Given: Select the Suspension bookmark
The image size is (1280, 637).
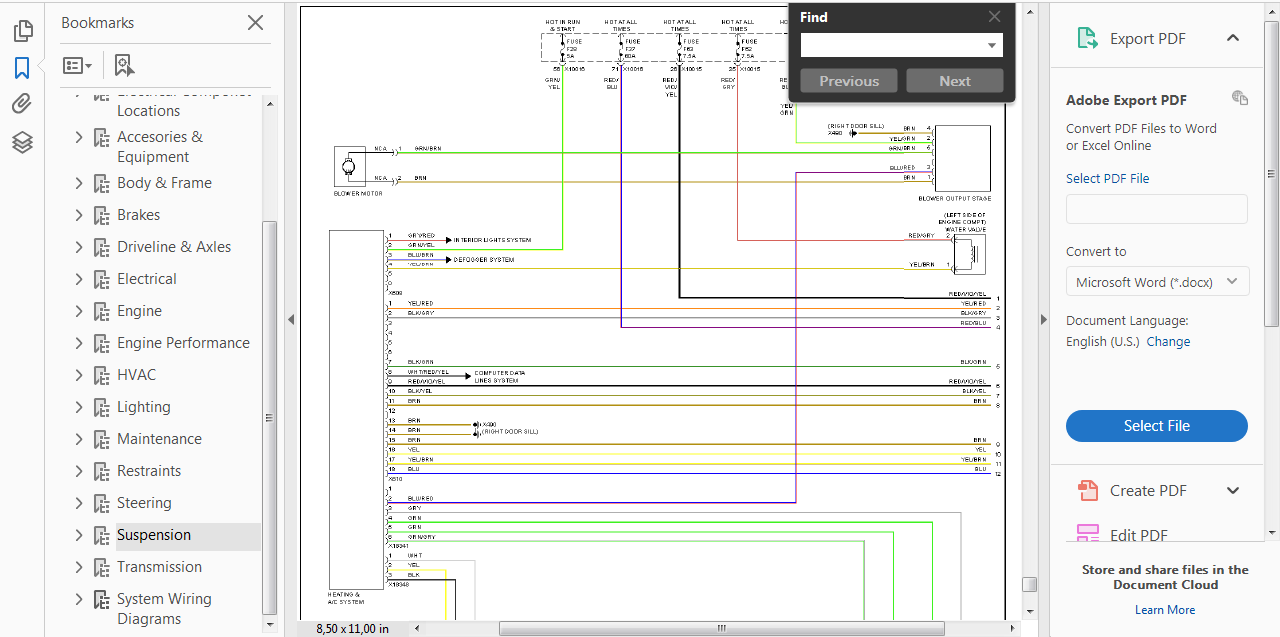Looking at the screenshot, I should (154, 535).
